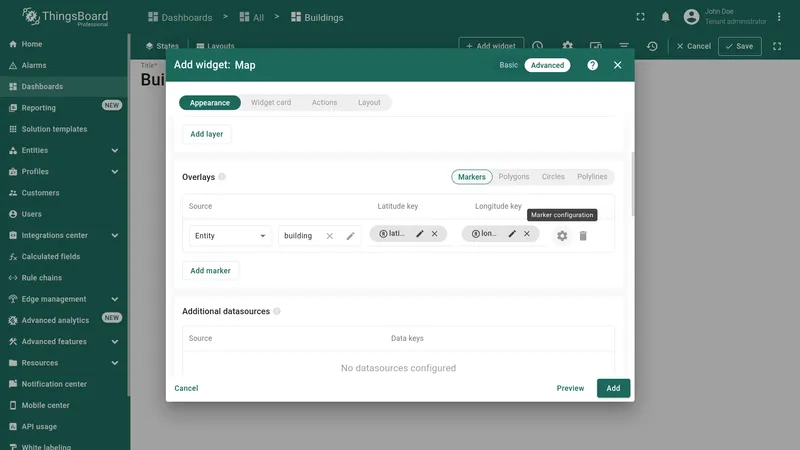Cancel the Add widget dialog
800x450 pixels.
pyautogui.click(x=186, y=388)
